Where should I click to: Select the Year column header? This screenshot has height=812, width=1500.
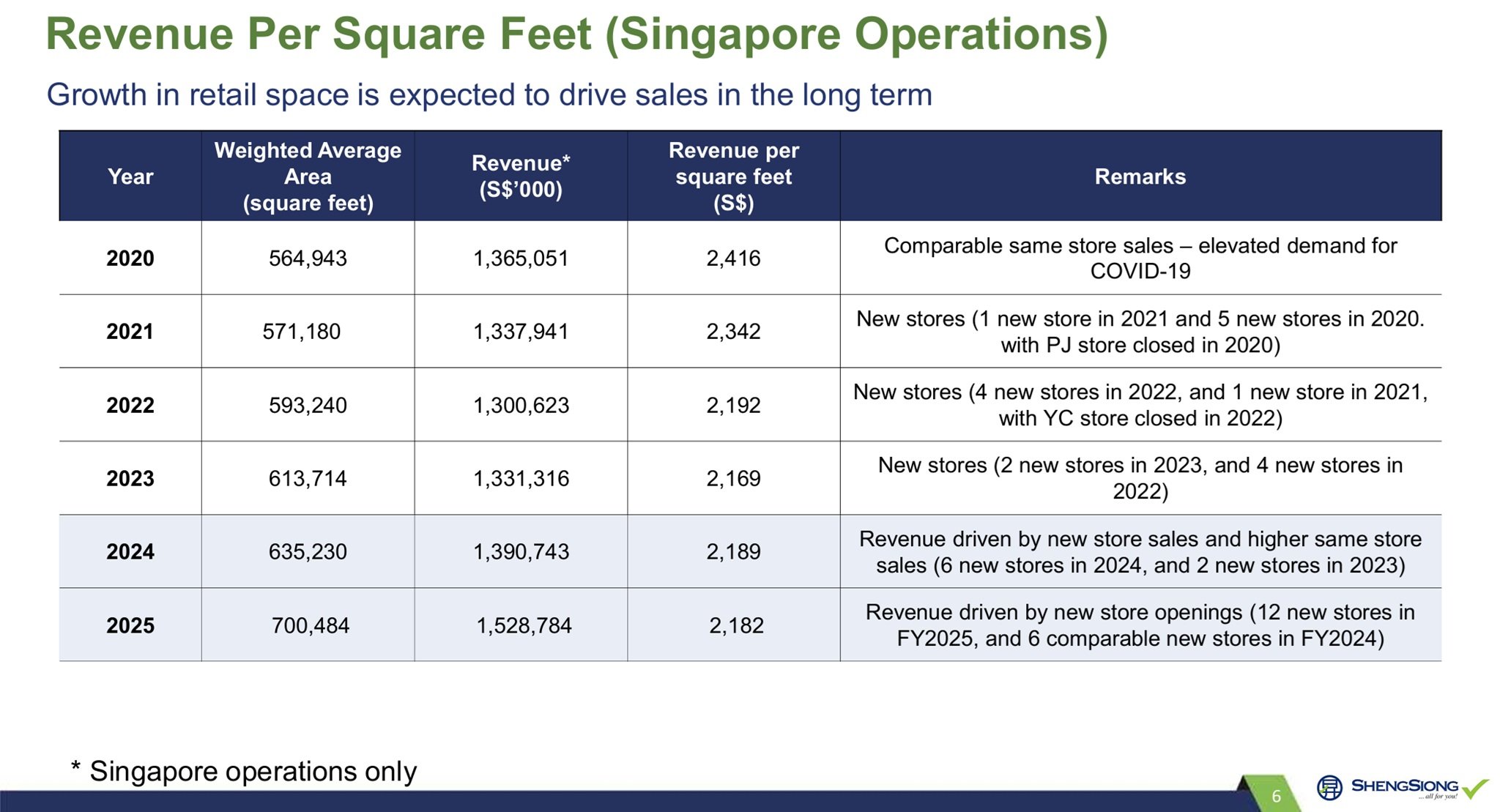pyautogui.click(x=130, y=176)
